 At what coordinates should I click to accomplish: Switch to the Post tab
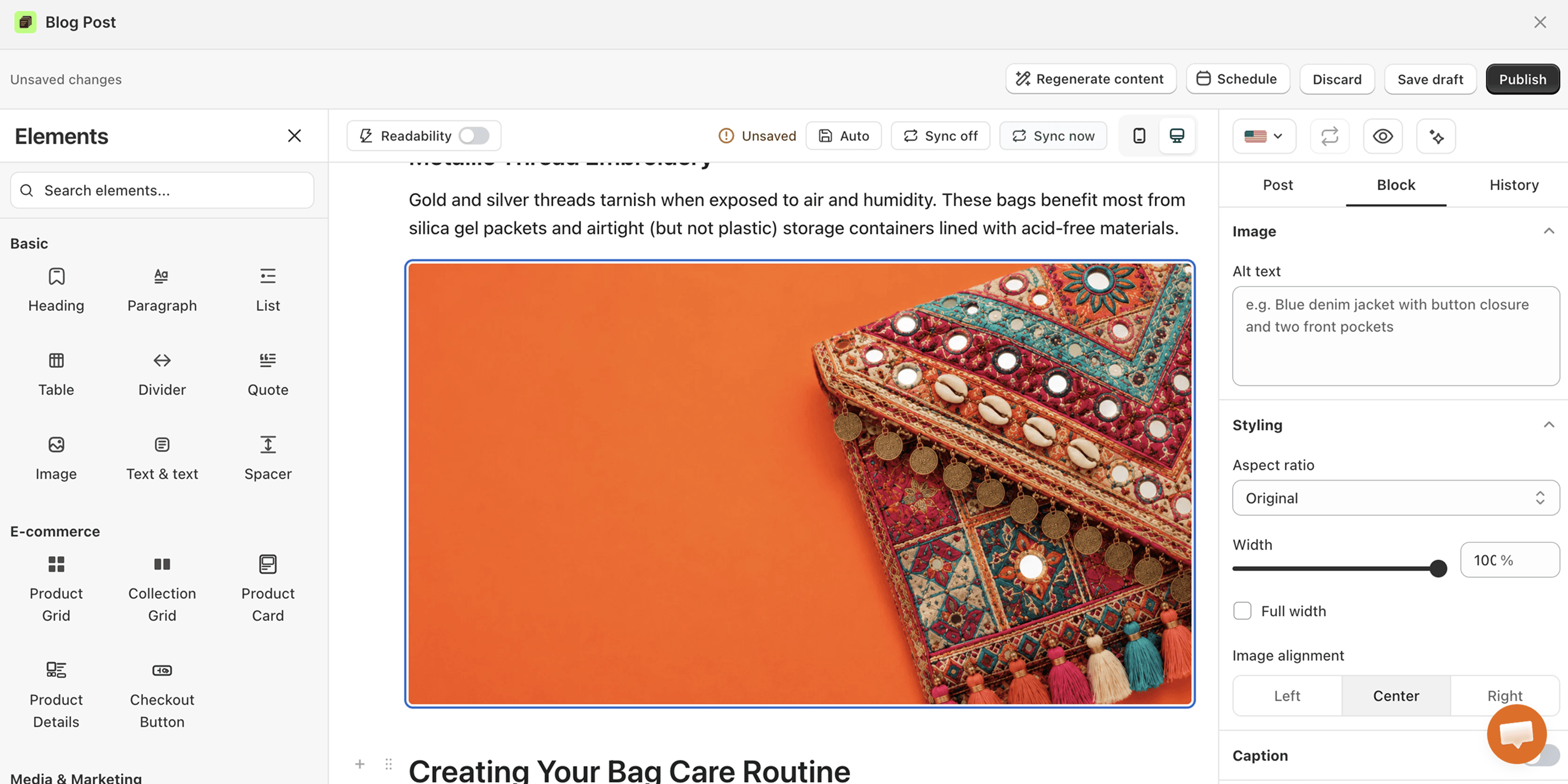pyautogui.click(x=1278, y=185)
